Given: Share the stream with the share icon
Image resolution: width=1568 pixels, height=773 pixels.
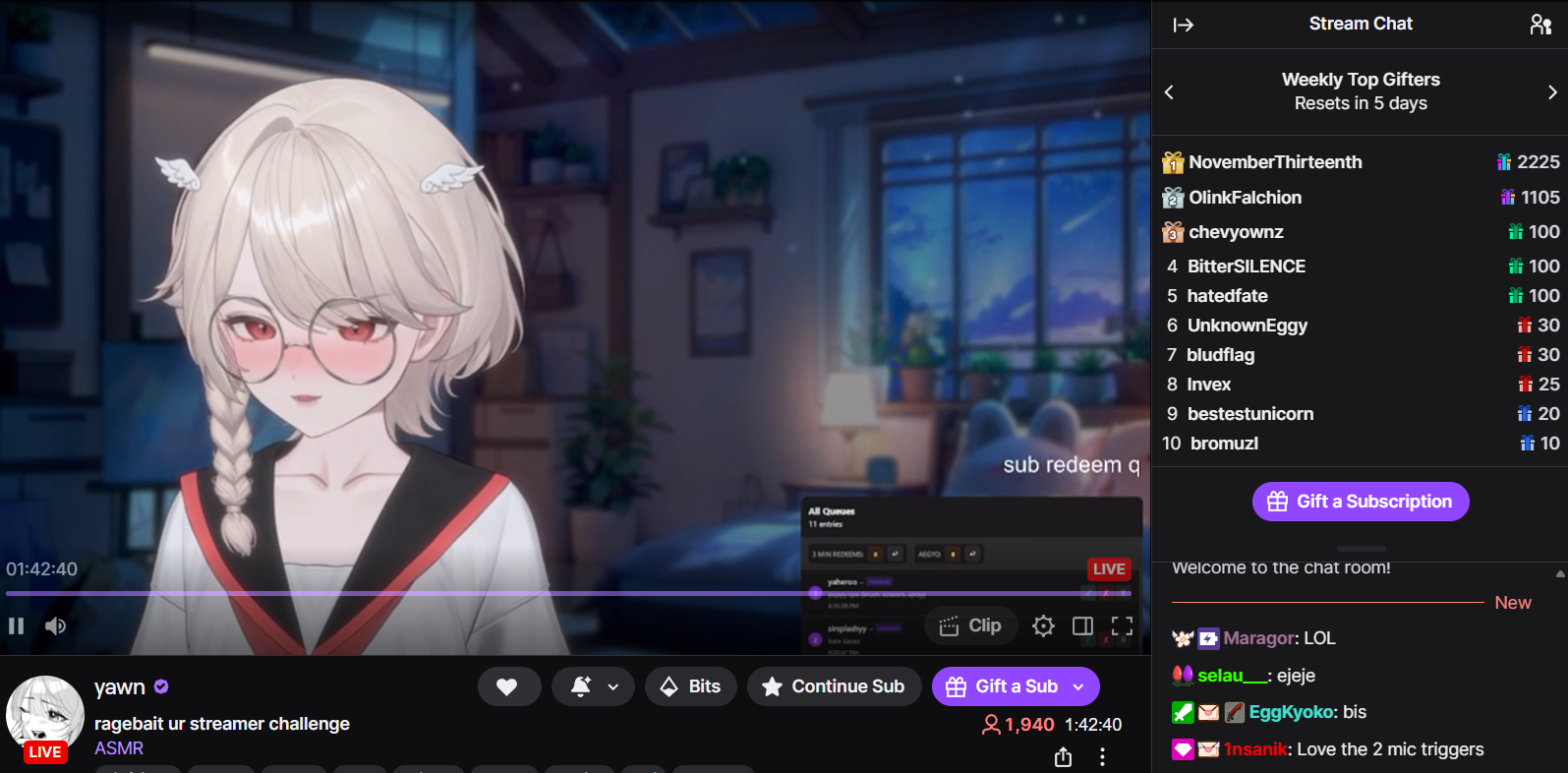Looking at the screenshot, I should [x=1063, y=757].
